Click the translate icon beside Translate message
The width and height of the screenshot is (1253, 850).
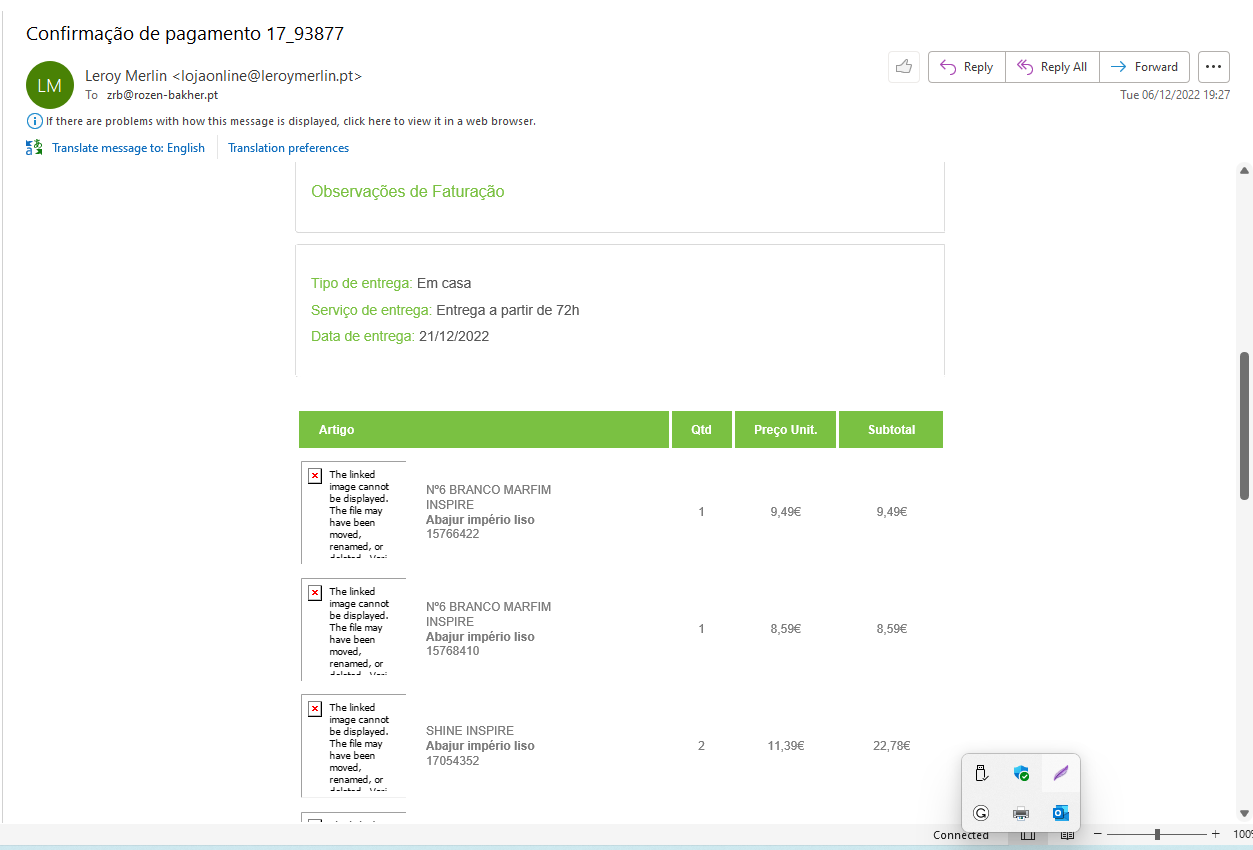pos(35,148)
